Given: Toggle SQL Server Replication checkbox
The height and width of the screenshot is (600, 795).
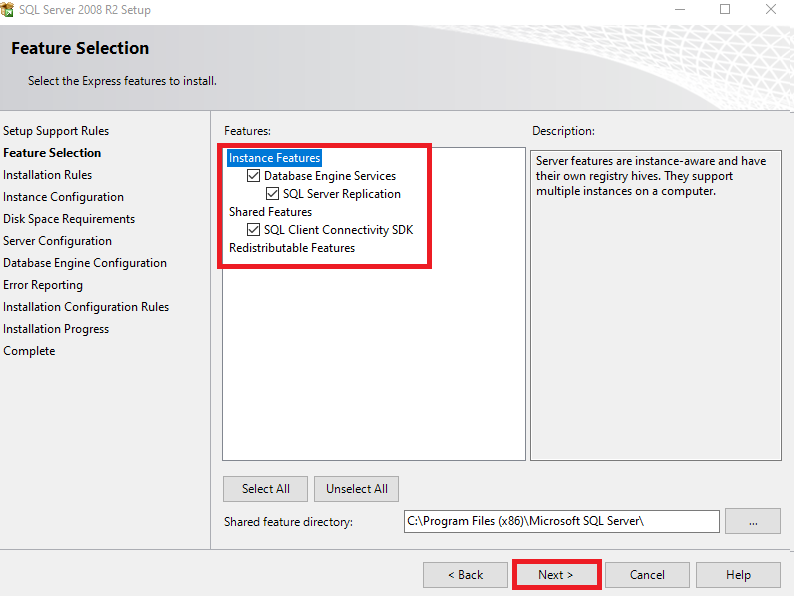Looking at the screenshot, I should click(272, 194).
